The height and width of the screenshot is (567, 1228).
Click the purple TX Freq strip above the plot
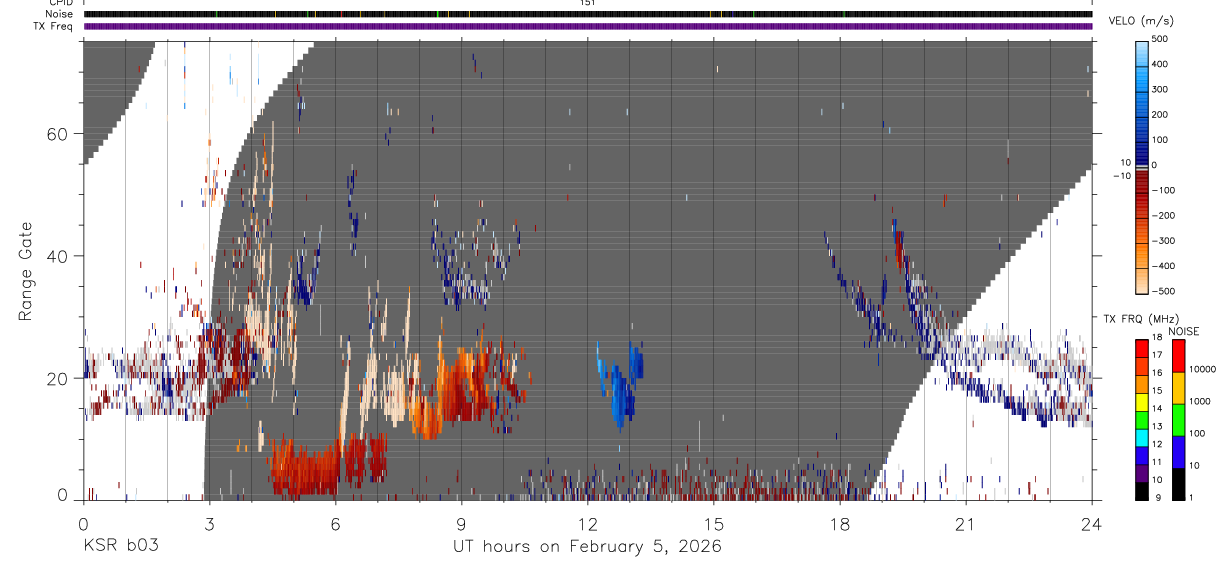point(588,26)
